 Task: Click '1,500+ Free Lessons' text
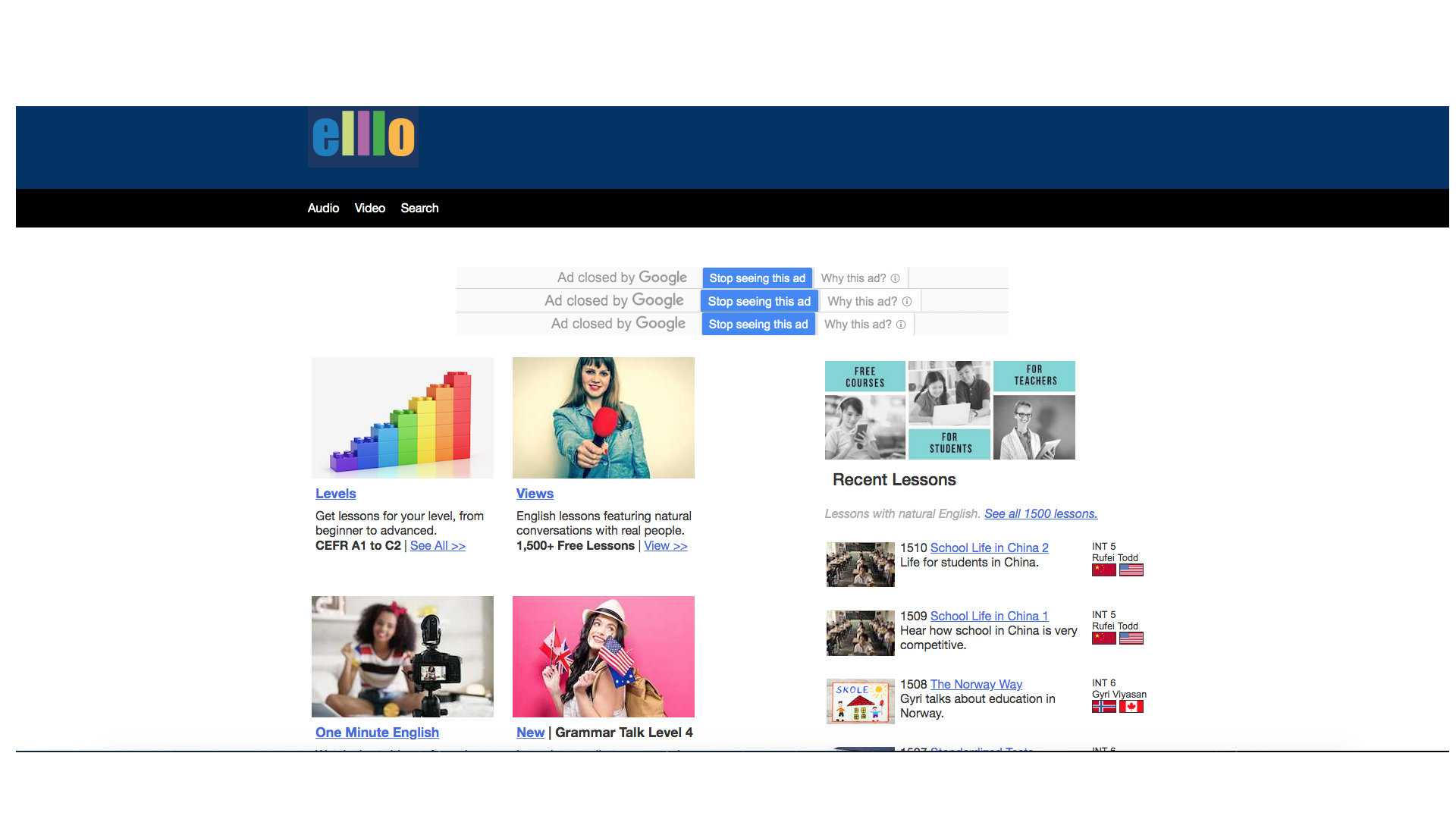coord(576,546)
